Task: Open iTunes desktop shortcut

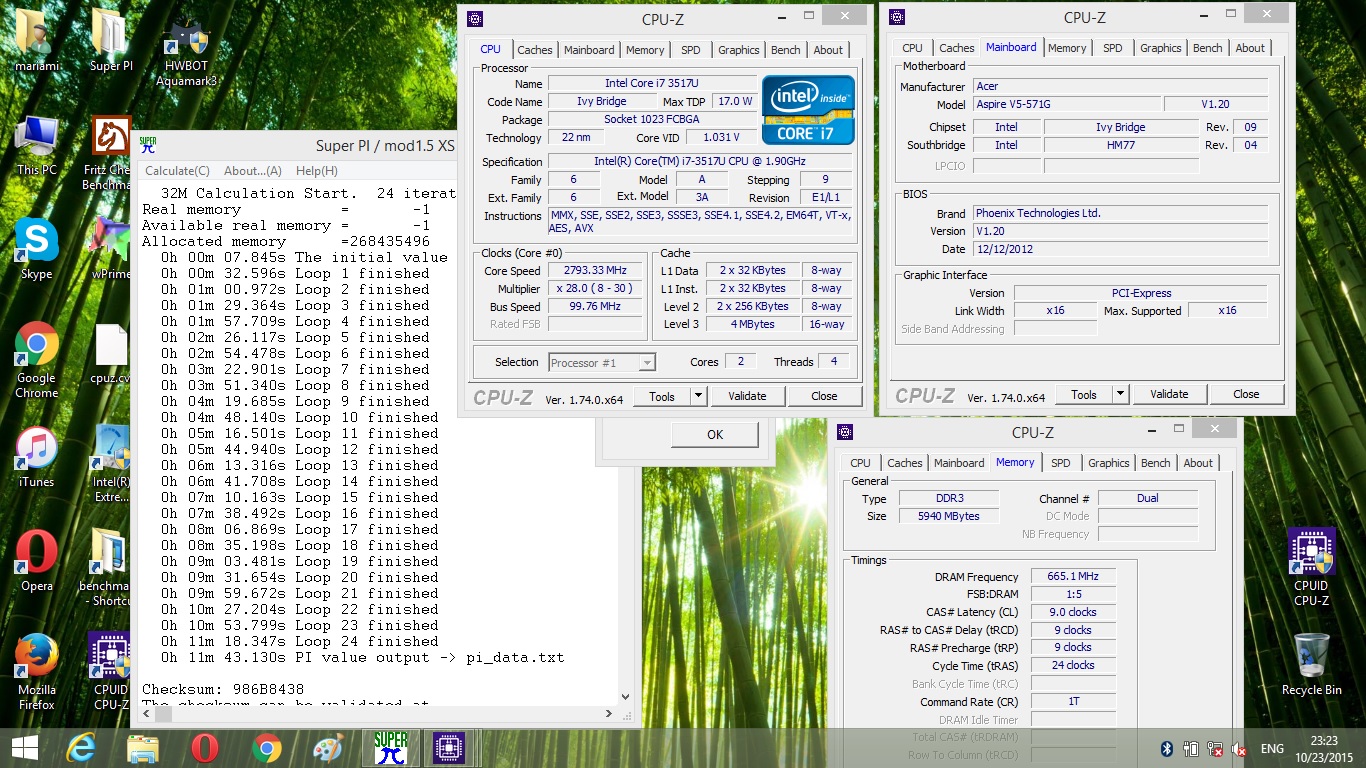Action: (x=37, y=456)
